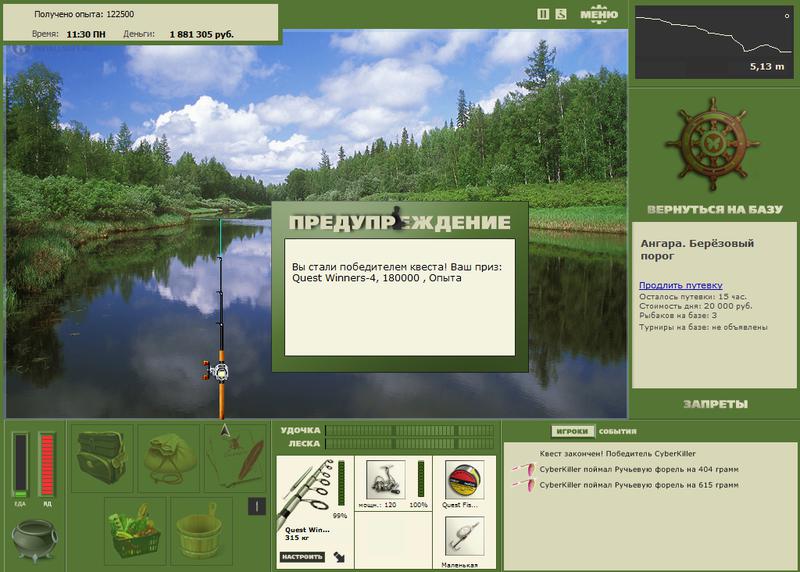The width and height of the screenshot is (800, 572).
Task: Click the ЕДА hunger gauge
Action: [20, 465]
